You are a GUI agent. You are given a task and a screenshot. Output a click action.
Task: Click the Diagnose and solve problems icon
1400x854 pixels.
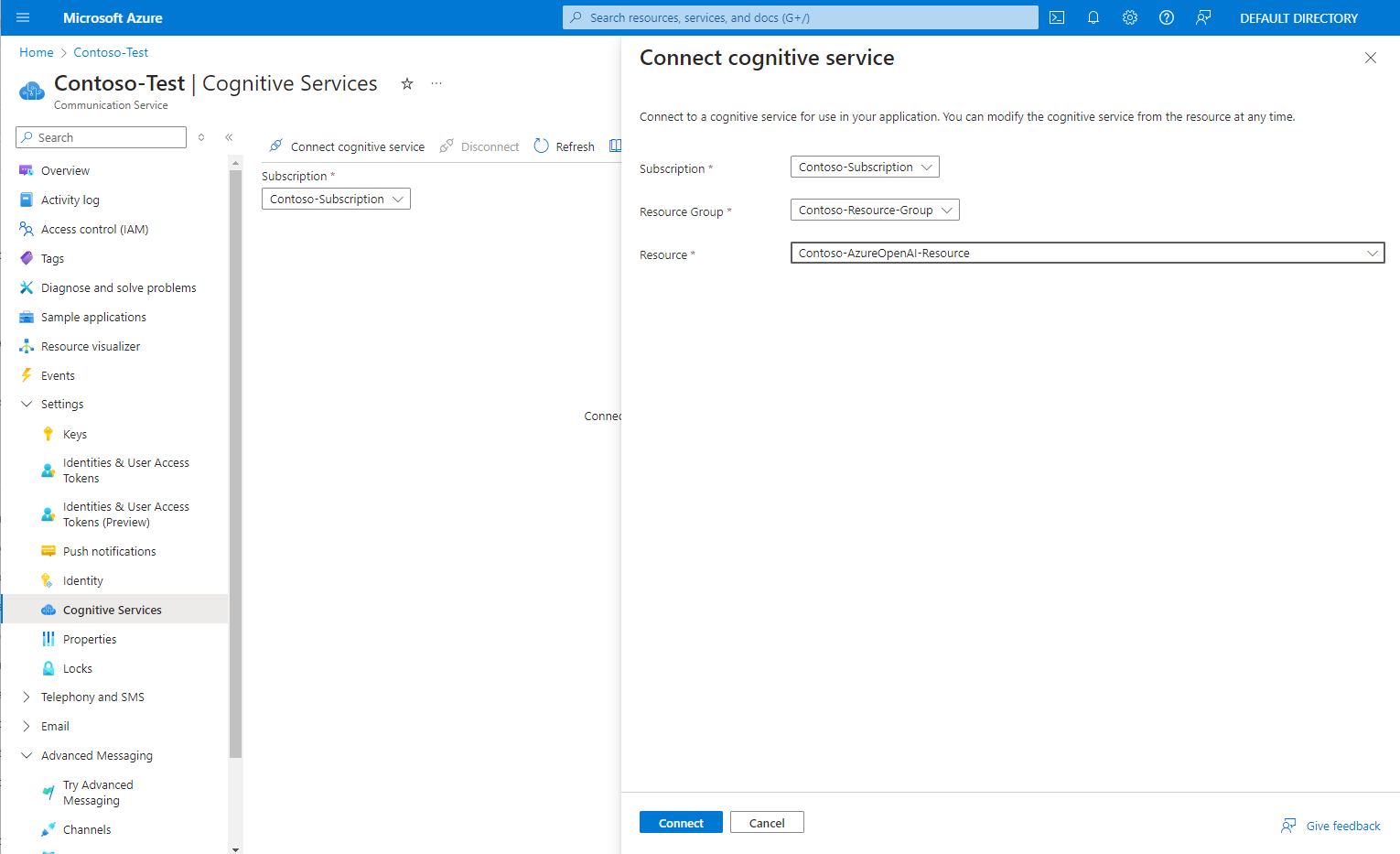point(27,287)
